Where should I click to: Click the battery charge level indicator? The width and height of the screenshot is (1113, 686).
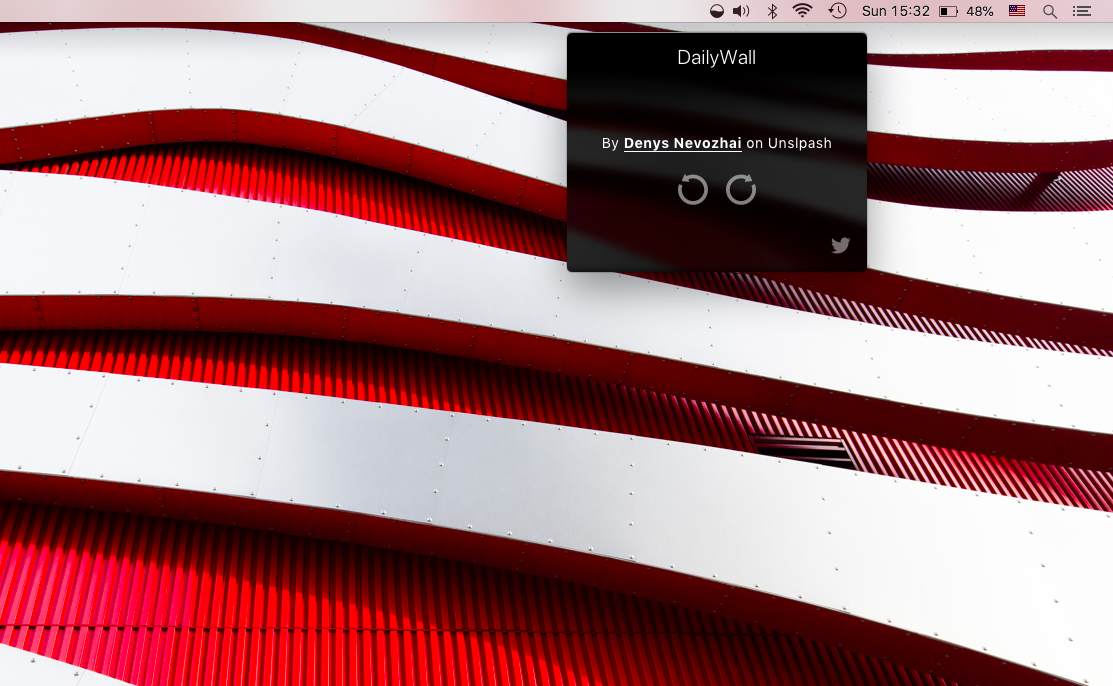[x=945, y=11]
